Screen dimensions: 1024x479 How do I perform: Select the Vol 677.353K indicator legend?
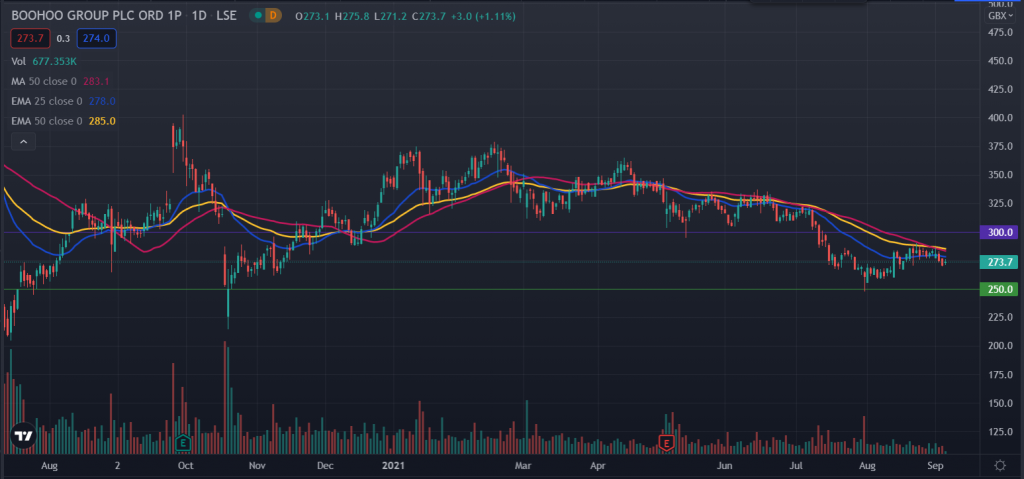(x=44, y=61)
